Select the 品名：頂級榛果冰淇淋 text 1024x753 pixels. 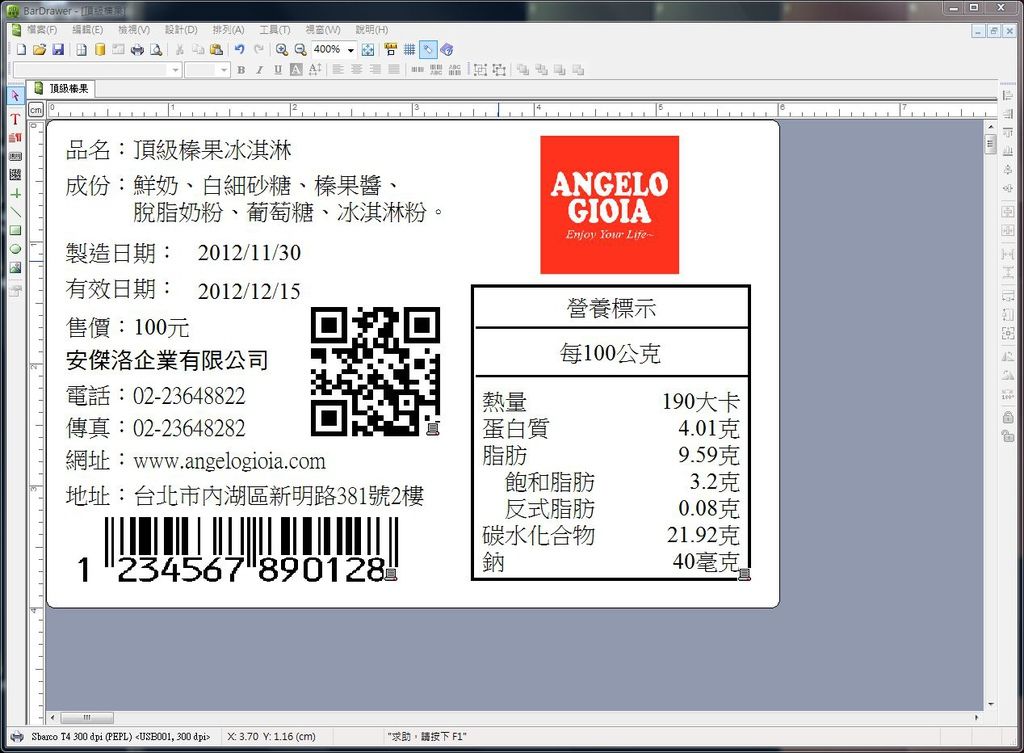[x=178, y=150]
